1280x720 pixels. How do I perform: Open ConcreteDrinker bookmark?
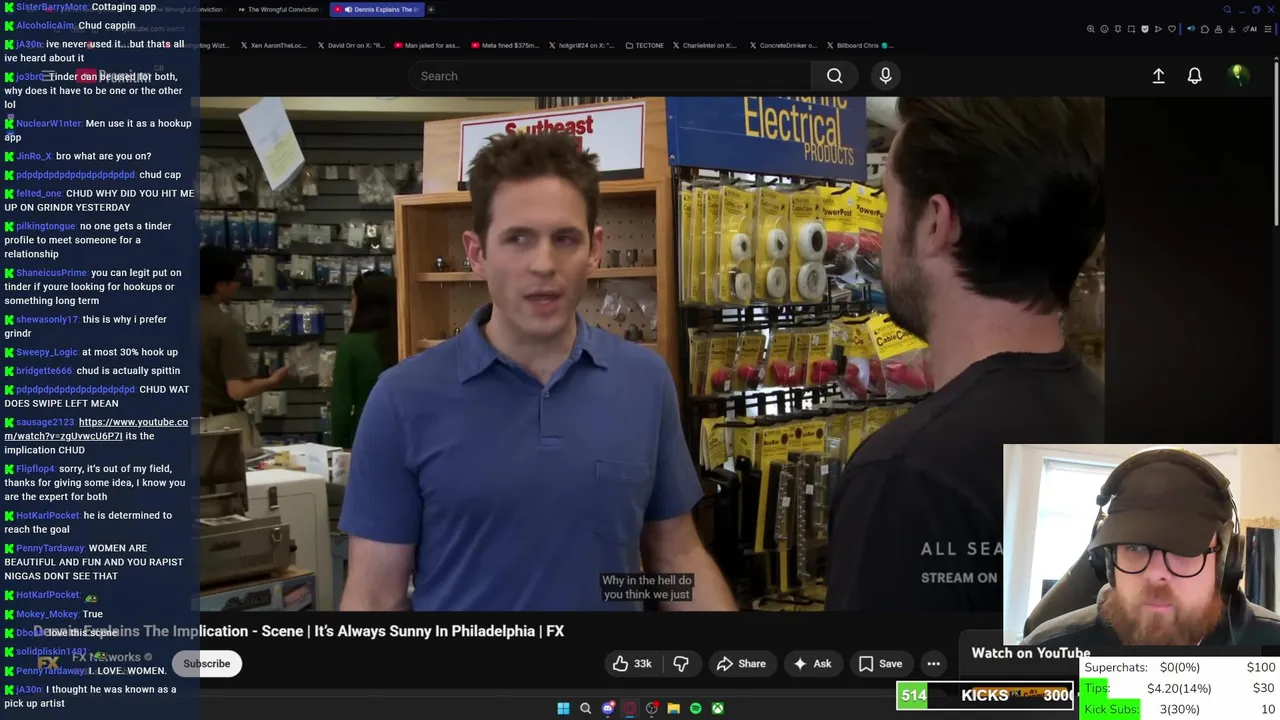coord(782,45)
